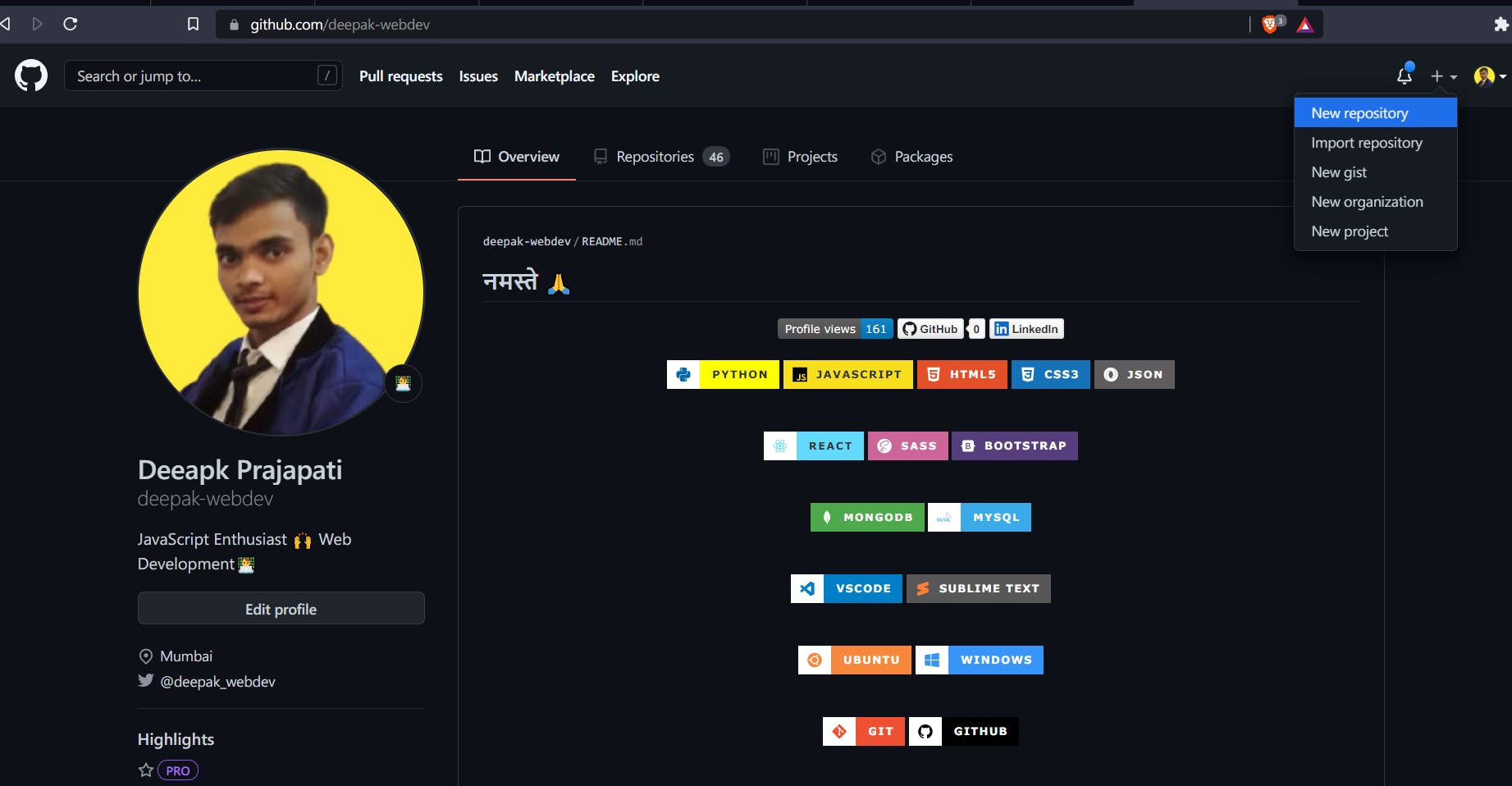Open the GitHub home logo
Screen dimensions: 1512x786
click(31, 75)
